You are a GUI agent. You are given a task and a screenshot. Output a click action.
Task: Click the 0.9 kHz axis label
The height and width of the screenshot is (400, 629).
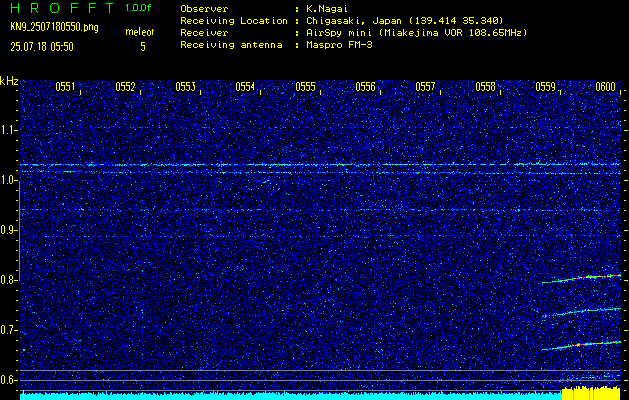click(9, 230)
